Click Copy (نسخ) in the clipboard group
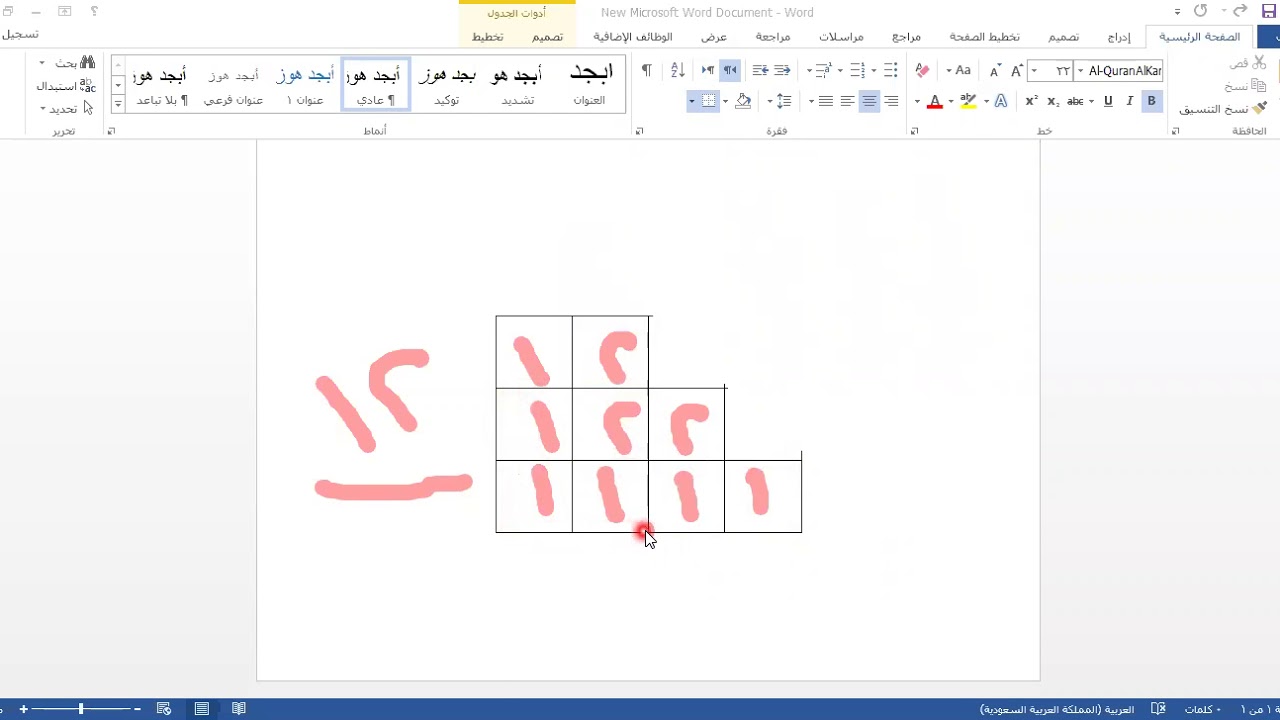 click(1246, 86)
